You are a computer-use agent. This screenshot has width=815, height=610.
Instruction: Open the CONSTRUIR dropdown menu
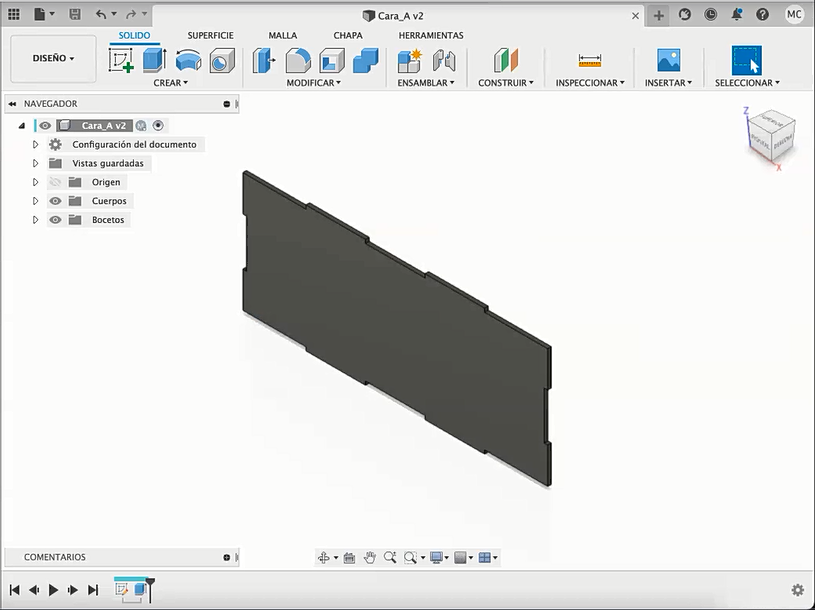506,83
